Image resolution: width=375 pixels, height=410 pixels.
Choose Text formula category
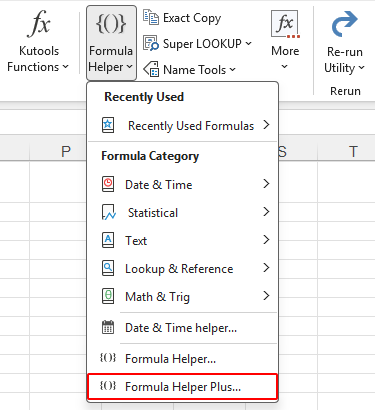coord(182,240)
